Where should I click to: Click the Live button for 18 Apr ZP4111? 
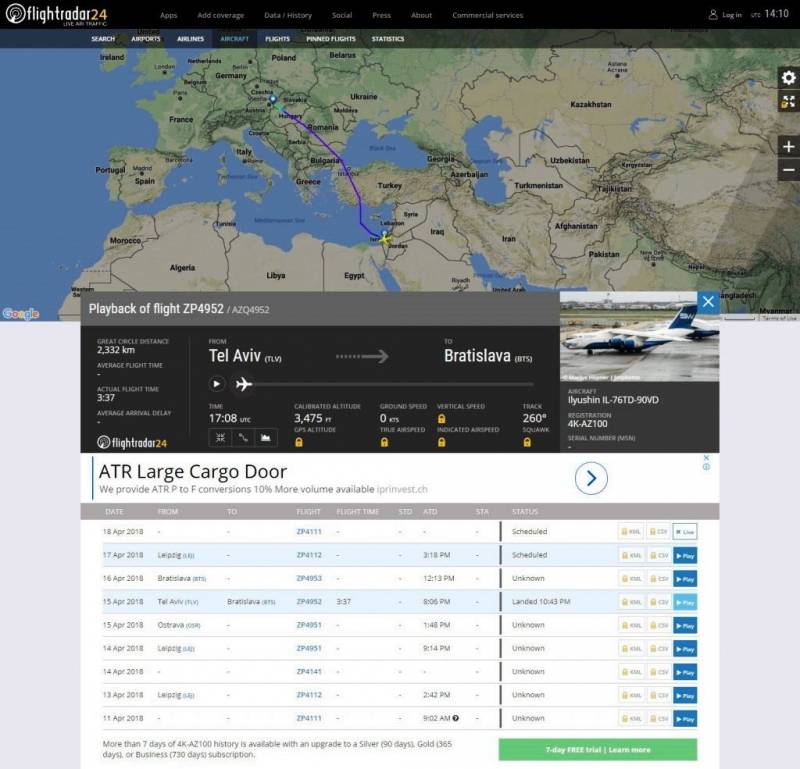pos(685,532)
